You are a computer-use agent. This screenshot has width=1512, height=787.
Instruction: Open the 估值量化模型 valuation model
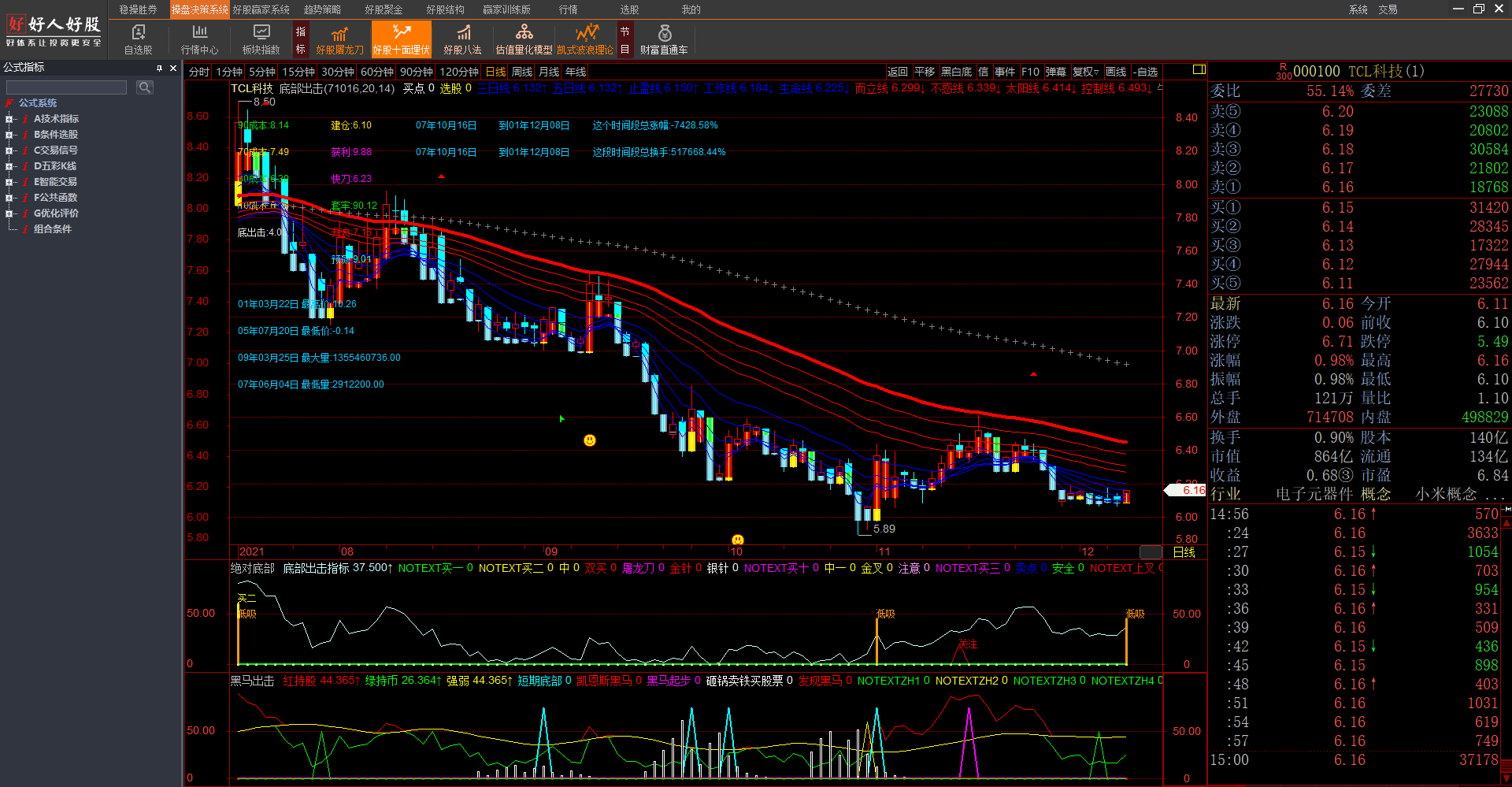pos(524,39)
